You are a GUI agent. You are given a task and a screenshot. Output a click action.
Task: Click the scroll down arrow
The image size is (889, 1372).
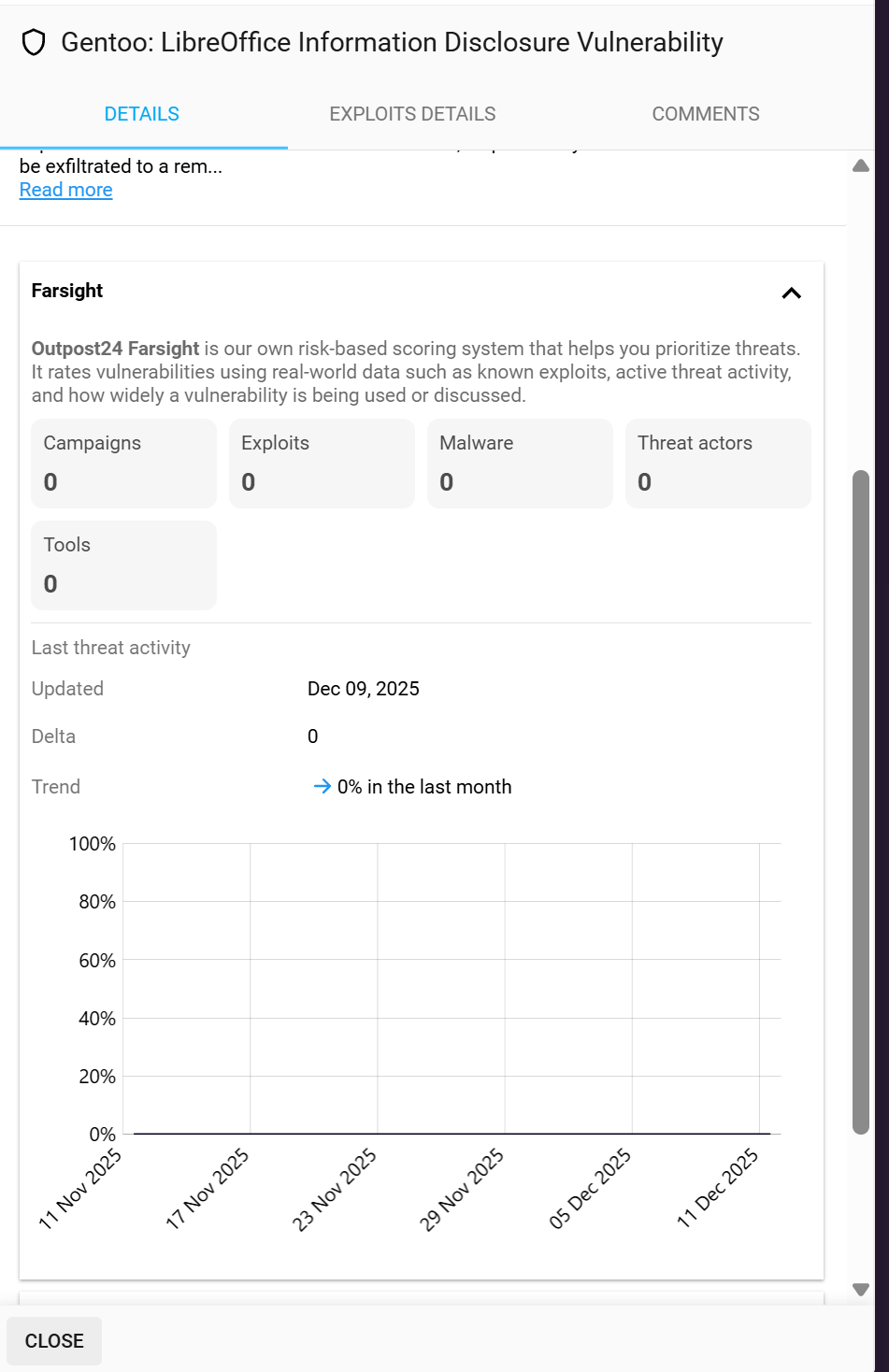(861, 1290)
